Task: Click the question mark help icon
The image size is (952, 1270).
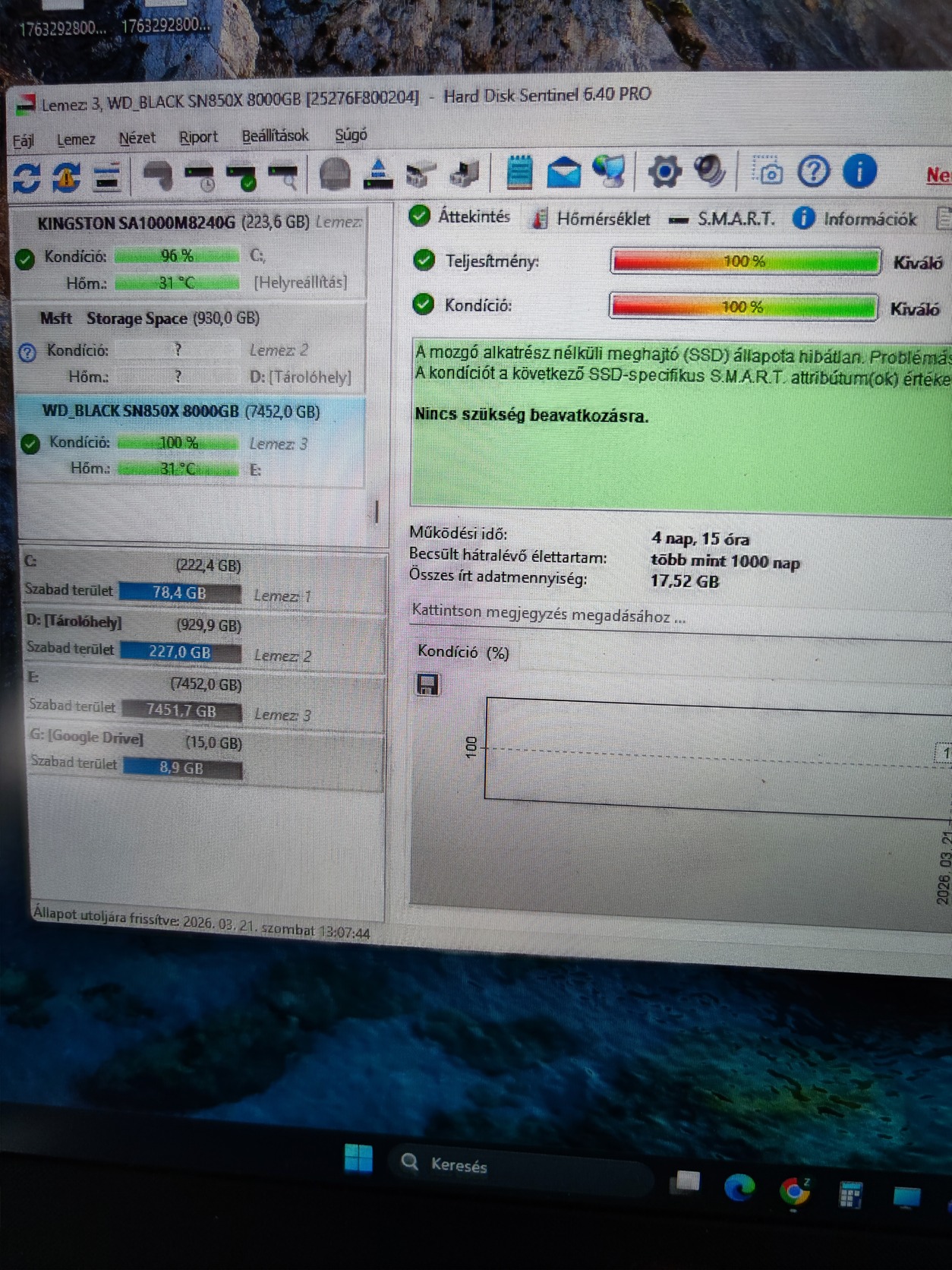Action: pos(813,171)
